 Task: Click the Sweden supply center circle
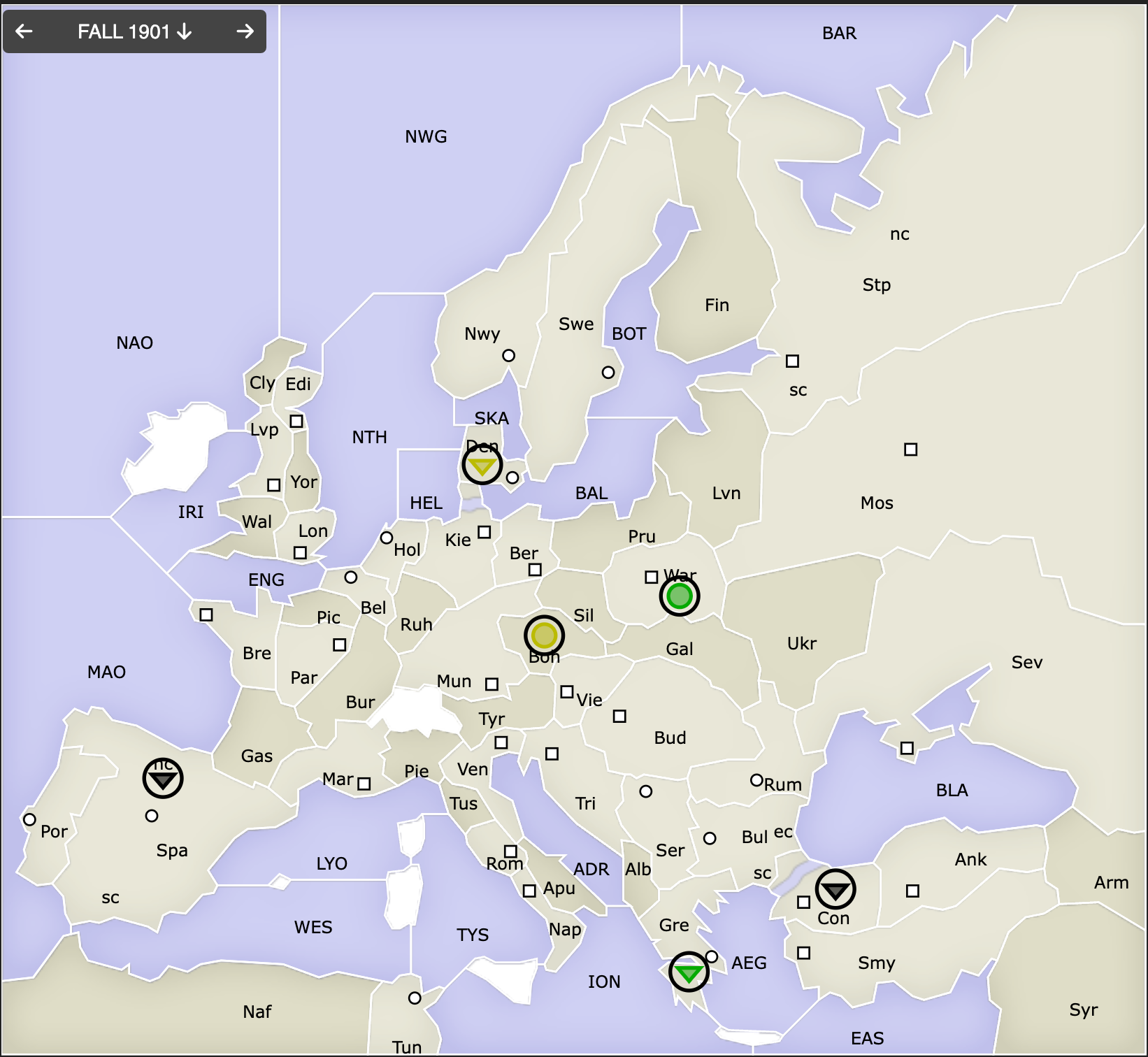608,373
